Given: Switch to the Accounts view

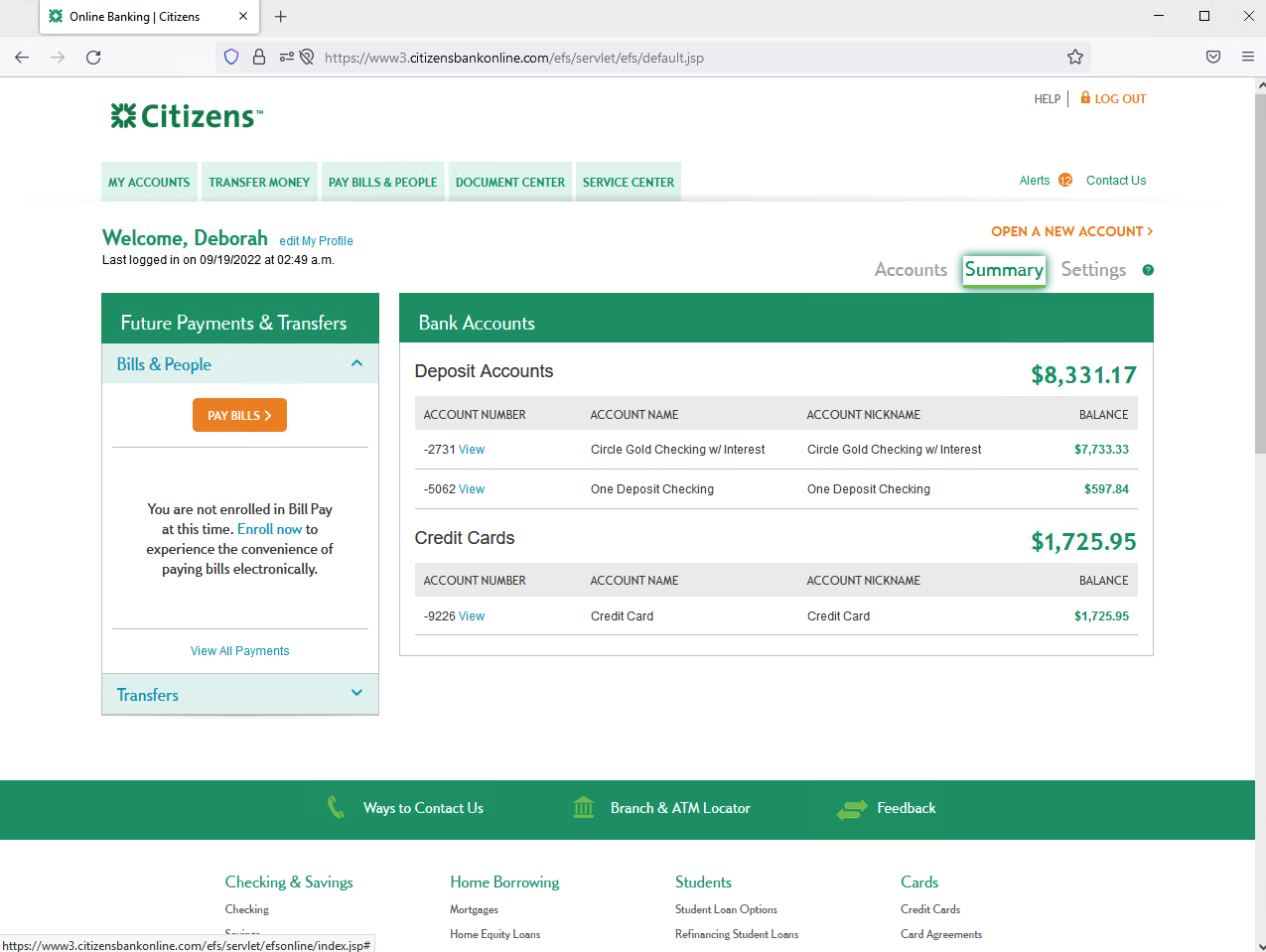Looking at the screenshot, I should pyautogui.click(x=911, y=270).
